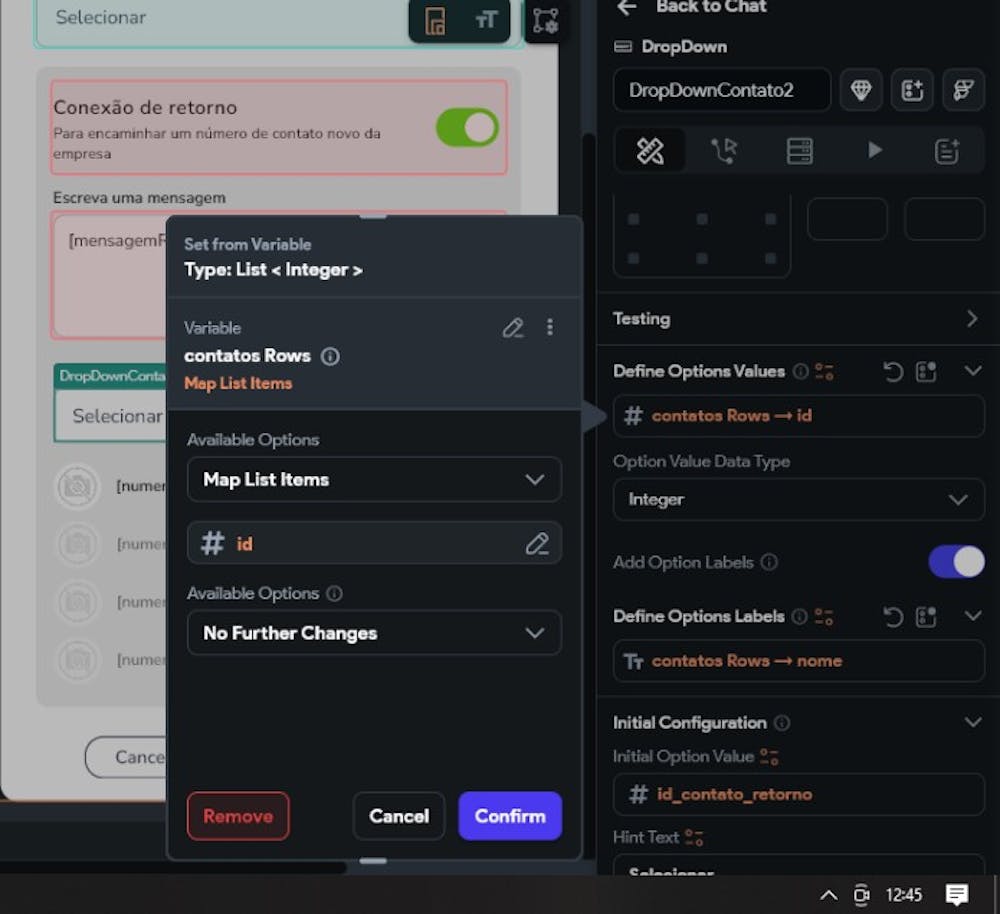Collapse the Initial Configuration section
This screenshot has height=914, width=1000.
click(x=973, y=722)
